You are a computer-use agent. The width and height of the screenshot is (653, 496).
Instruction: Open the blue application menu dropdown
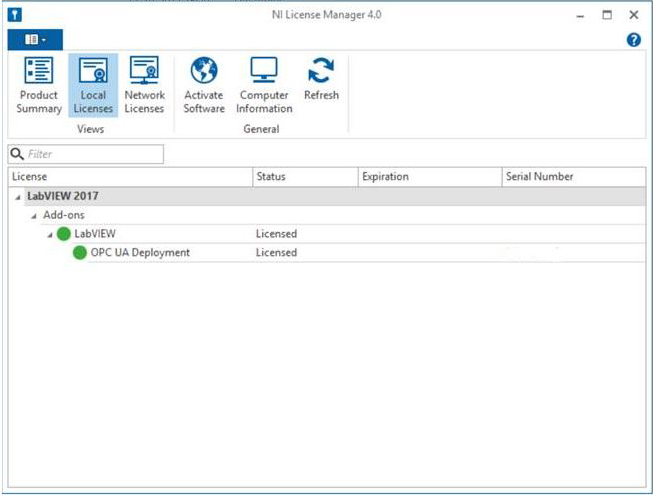tap(35, 40)
